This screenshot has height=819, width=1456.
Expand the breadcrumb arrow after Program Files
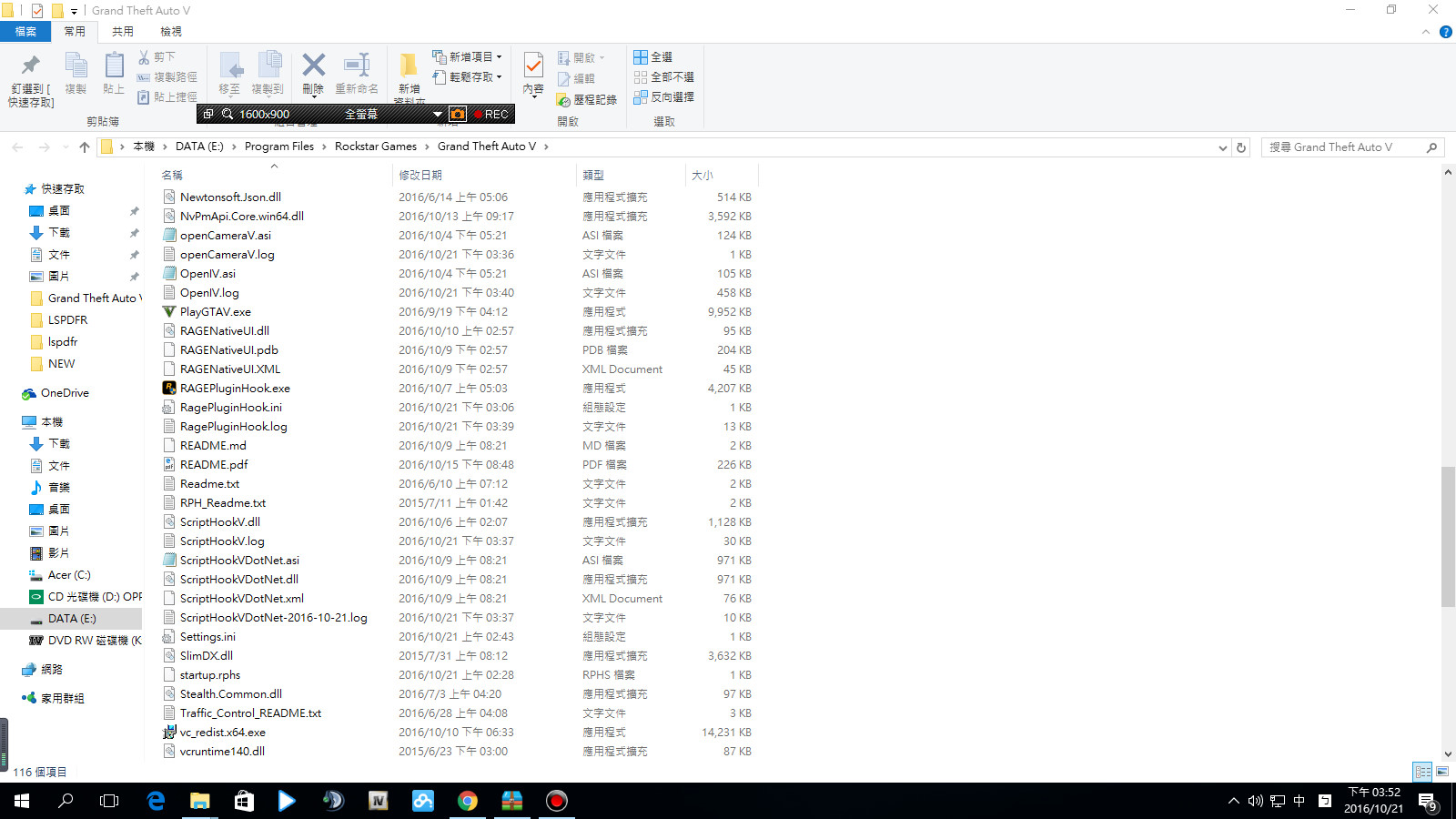[324, 147]
